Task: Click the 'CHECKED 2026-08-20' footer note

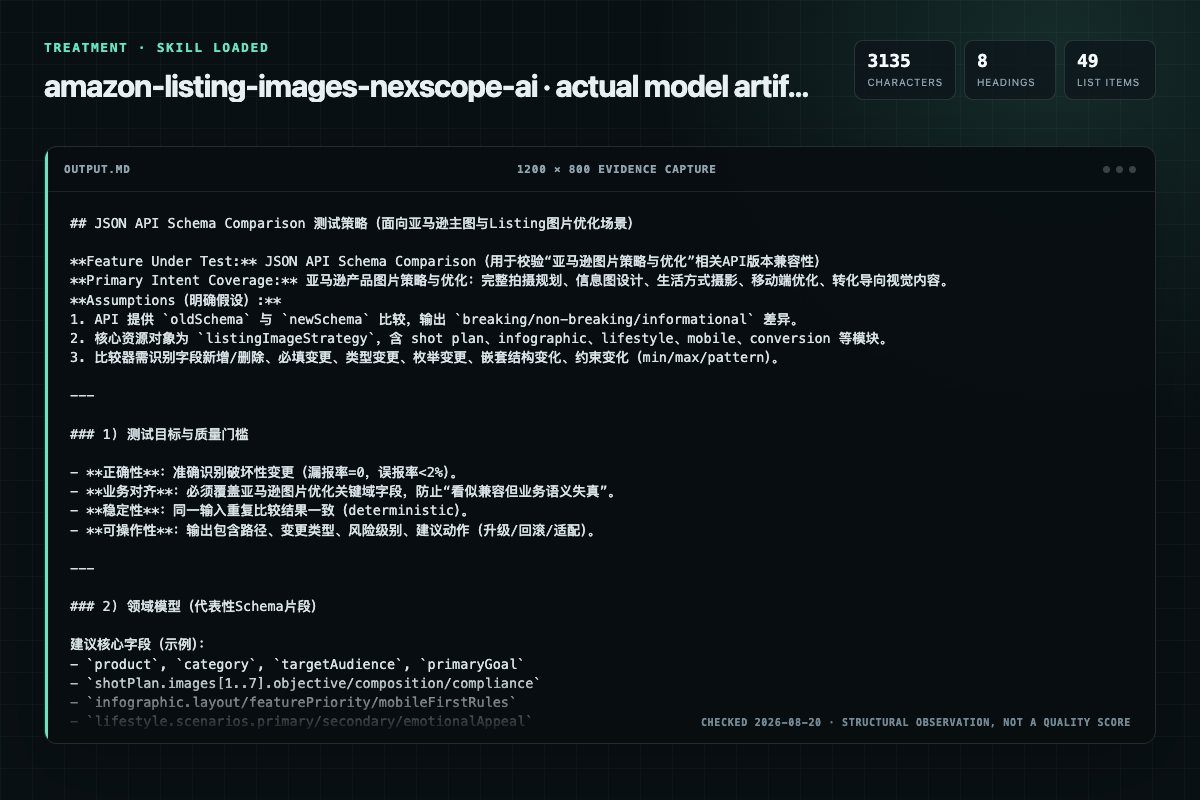Action: [915, 722]
